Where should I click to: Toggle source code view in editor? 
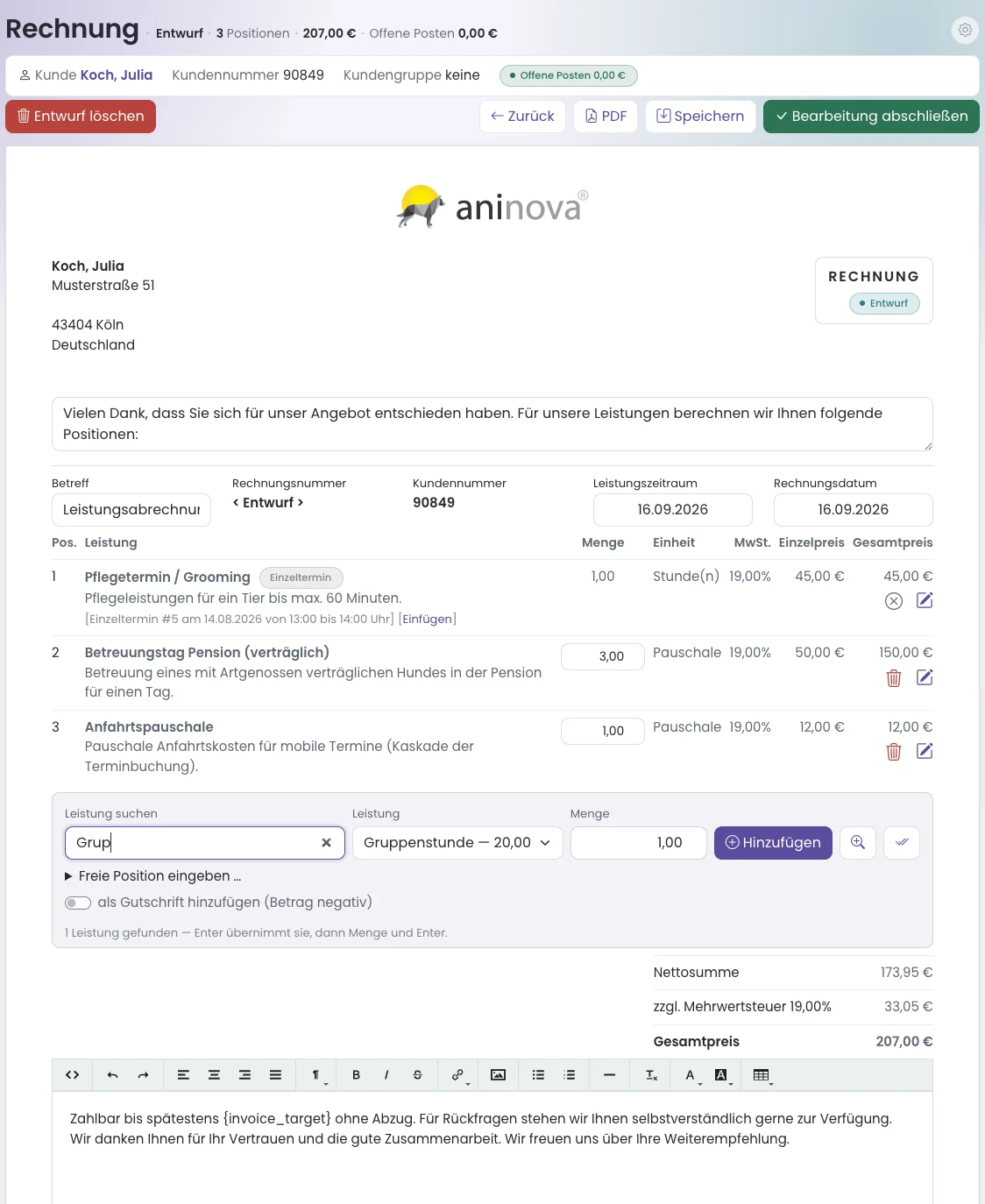pos(73,1075)
